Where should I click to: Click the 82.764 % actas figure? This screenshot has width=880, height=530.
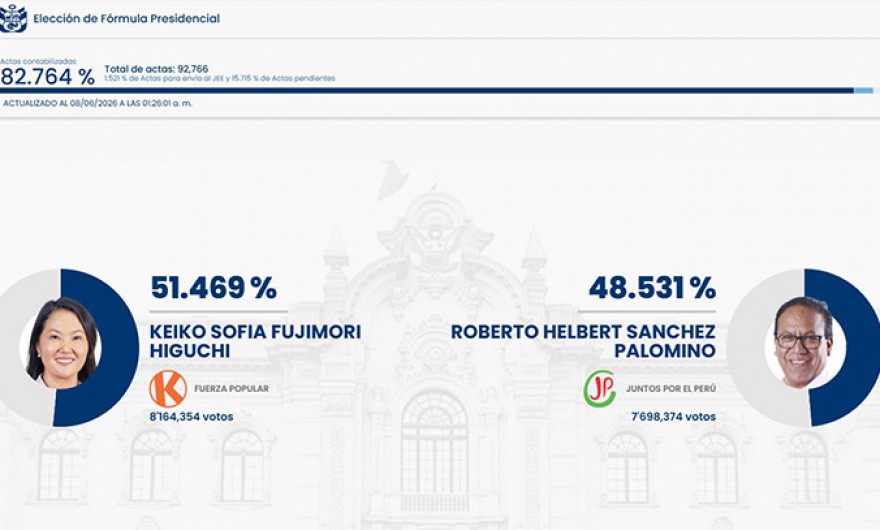click(x=48, y=77)
